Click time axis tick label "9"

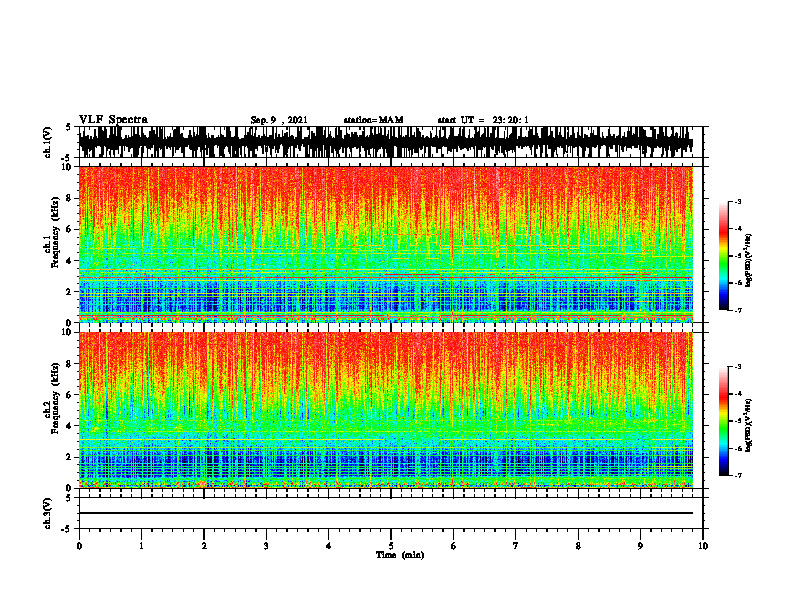[x=640, y=546]
